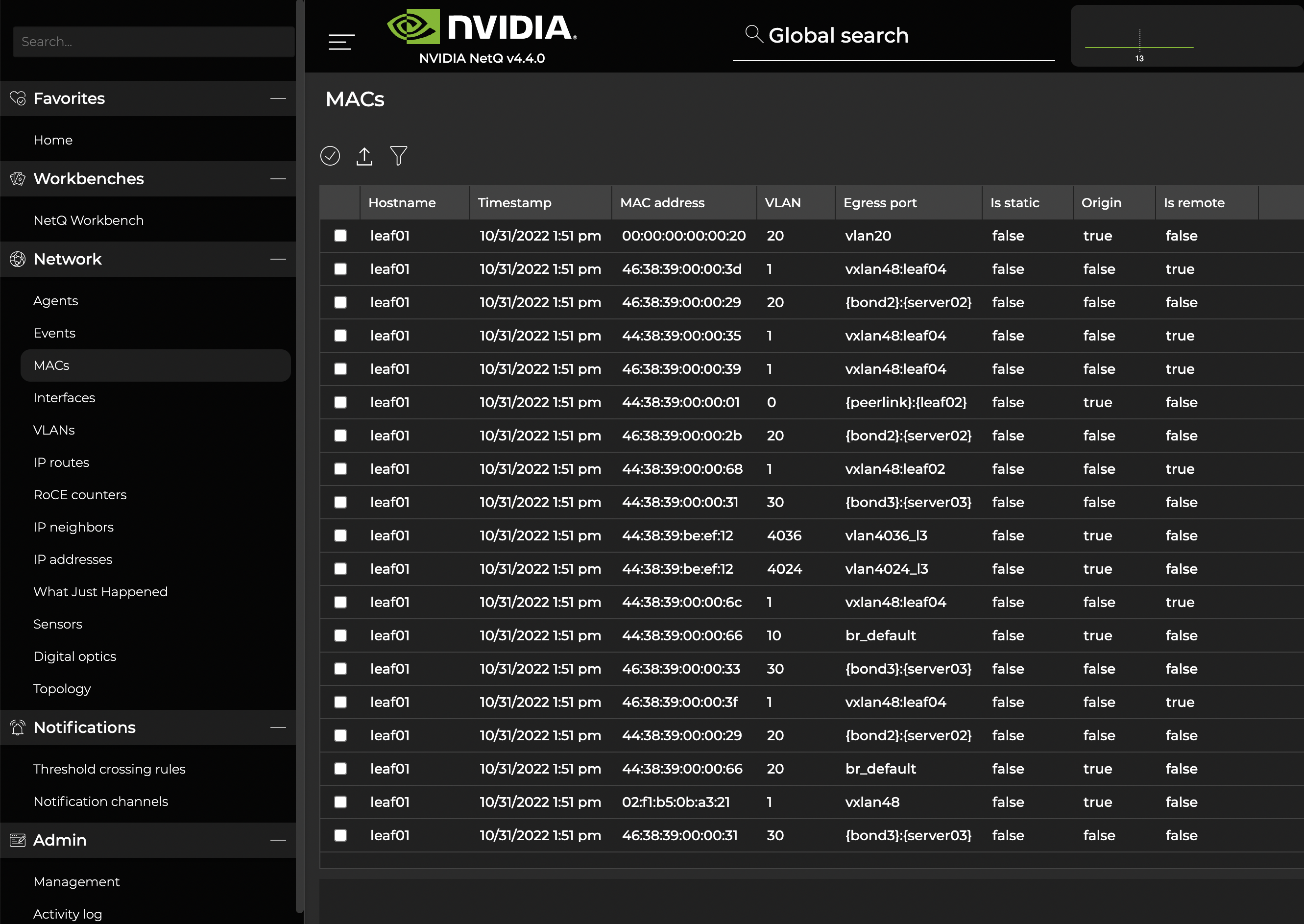Click the Network globe icon in sidebar
The height and width of the screenshot is (924, 1304).
pos(18,259)
